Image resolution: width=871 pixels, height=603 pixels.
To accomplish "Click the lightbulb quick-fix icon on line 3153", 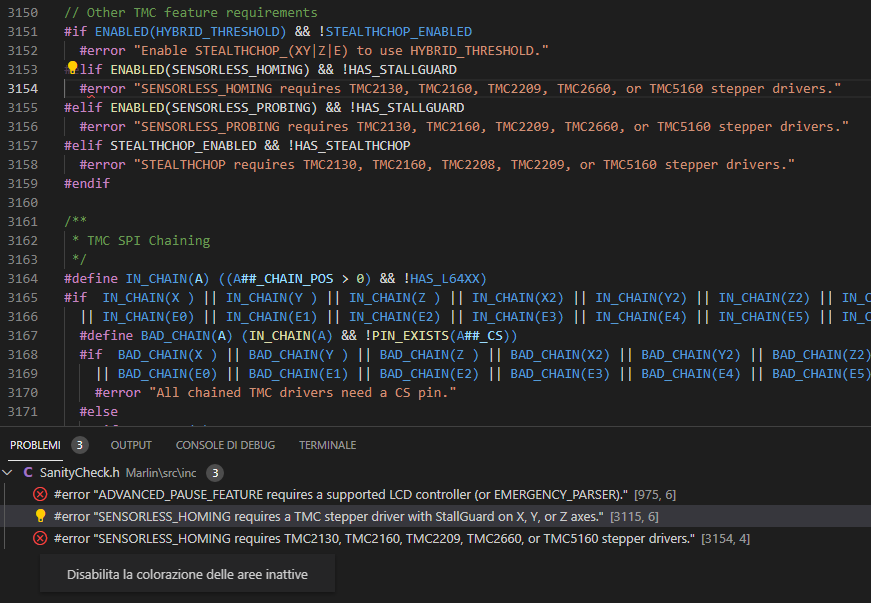I will [72, 69].
